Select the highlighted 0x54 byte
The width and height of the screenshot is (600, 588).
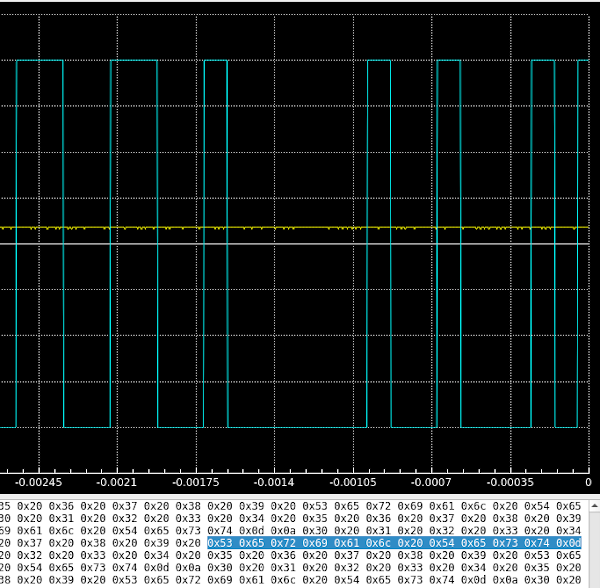pos(442,543)
